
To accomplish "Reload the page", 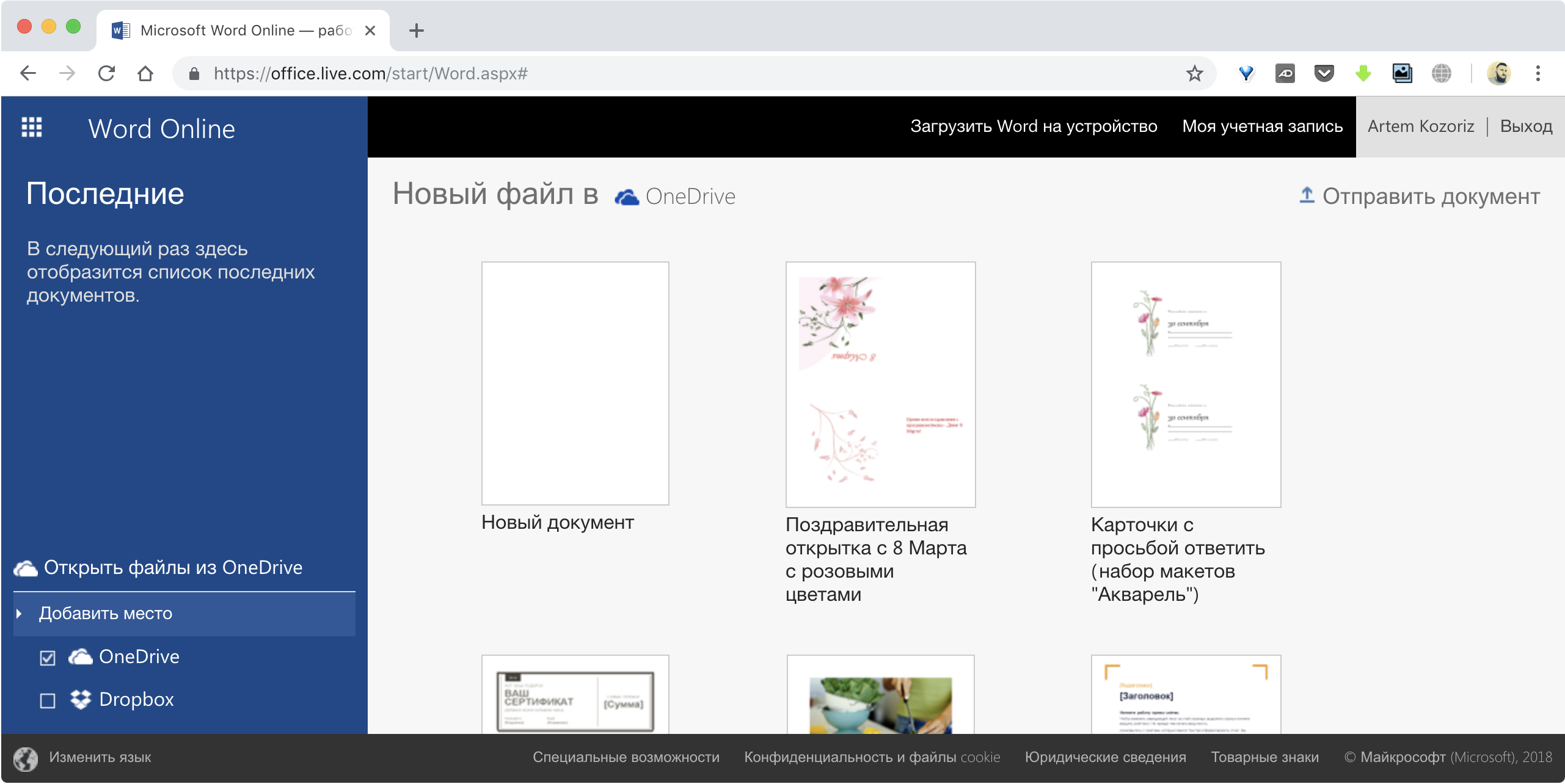I will (106, 74).
